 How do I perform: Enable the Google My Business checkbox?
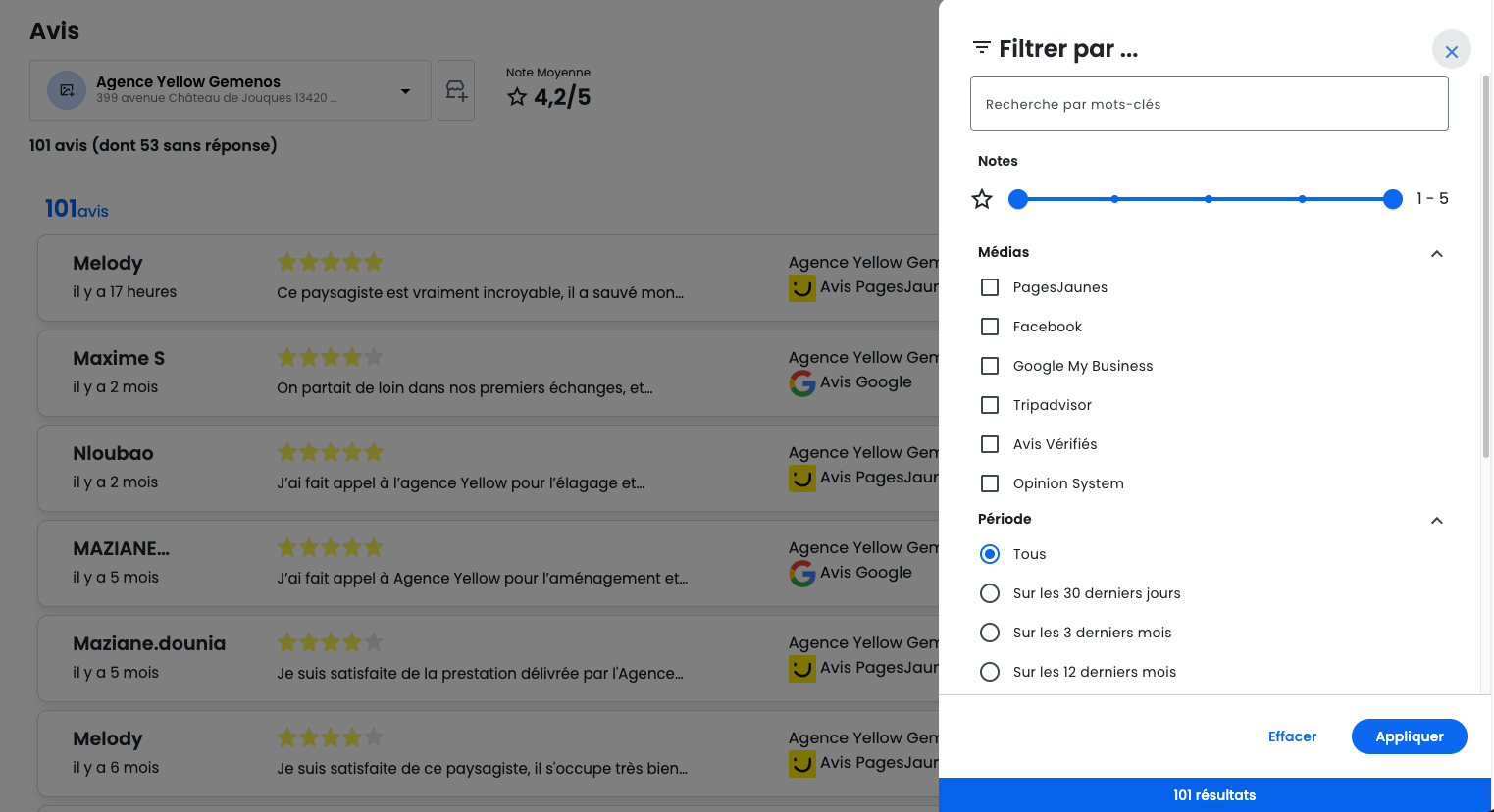[x=990, y=366]
